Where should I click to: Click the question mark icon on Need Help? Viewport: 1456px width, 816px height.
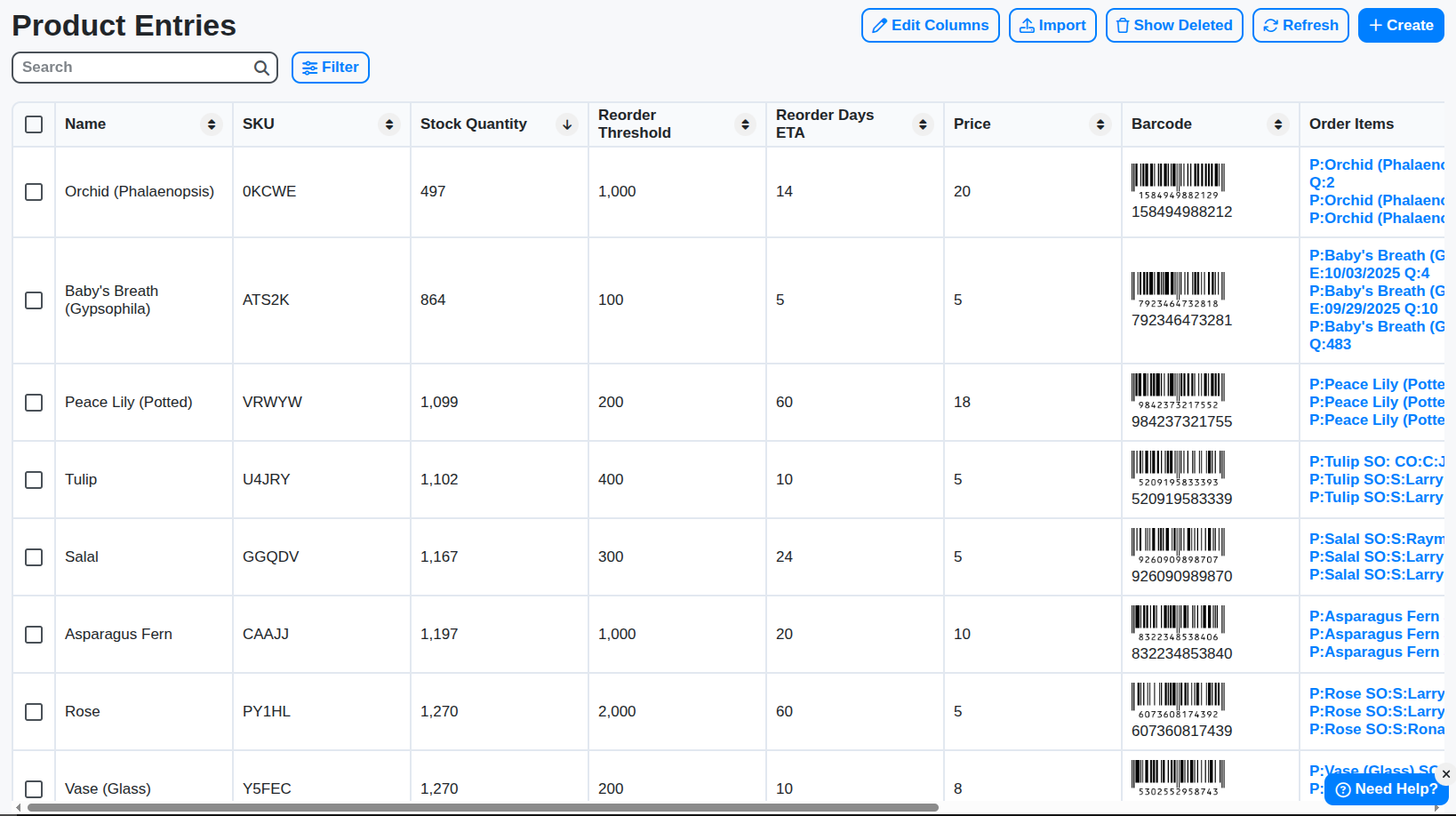click(1345, 789)
